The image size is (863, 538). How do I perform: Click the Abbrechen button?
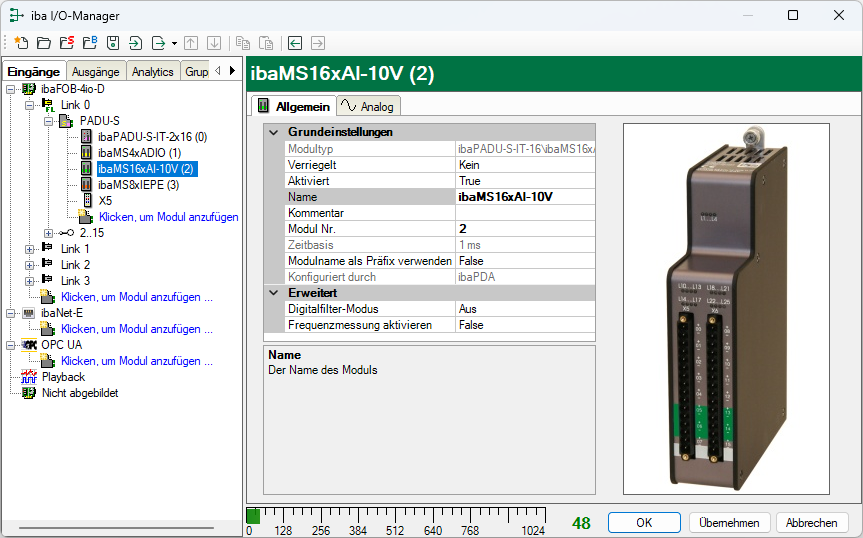pyautogui.click(x=811, y=523)
